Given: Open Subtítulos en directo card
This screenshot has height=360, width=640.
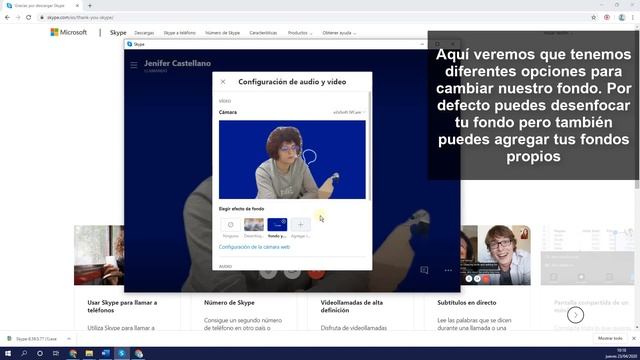Looking at the screenshot, I should click(467, 303).
